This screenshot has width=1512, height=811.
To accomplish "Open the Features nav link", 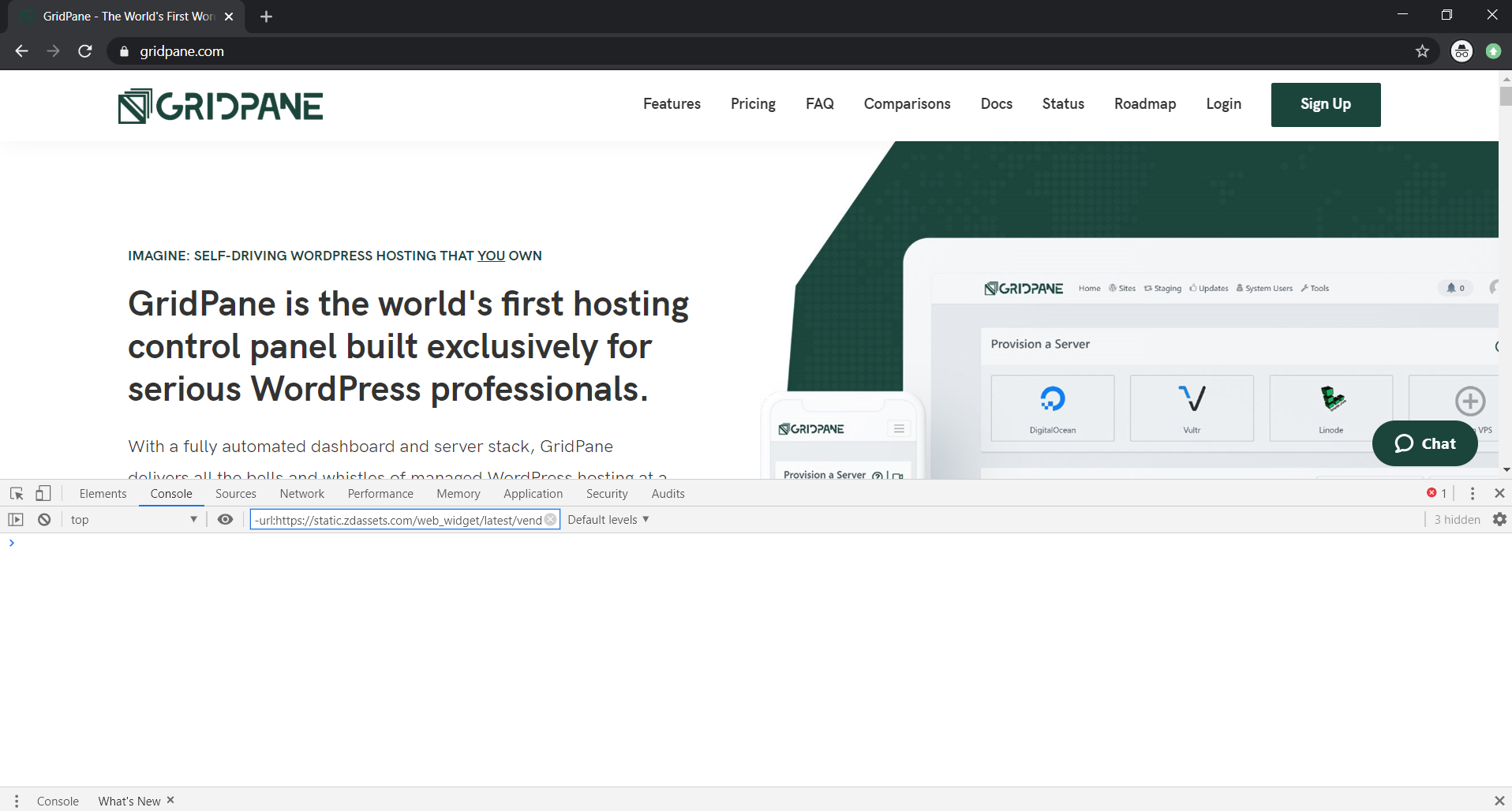I will [672, 104].
